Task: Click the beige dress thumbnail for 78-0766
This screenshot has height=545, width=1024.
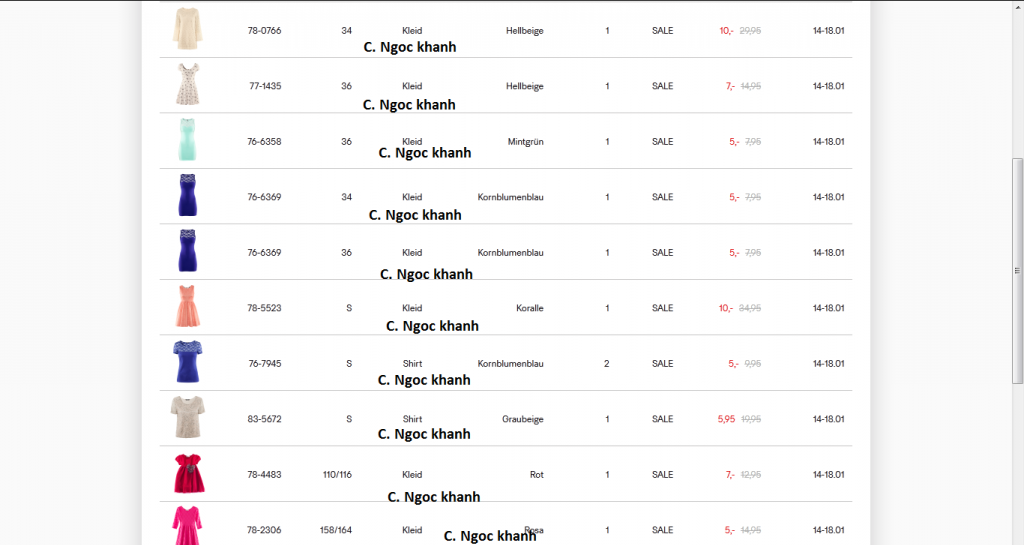Action: point(186,29)
